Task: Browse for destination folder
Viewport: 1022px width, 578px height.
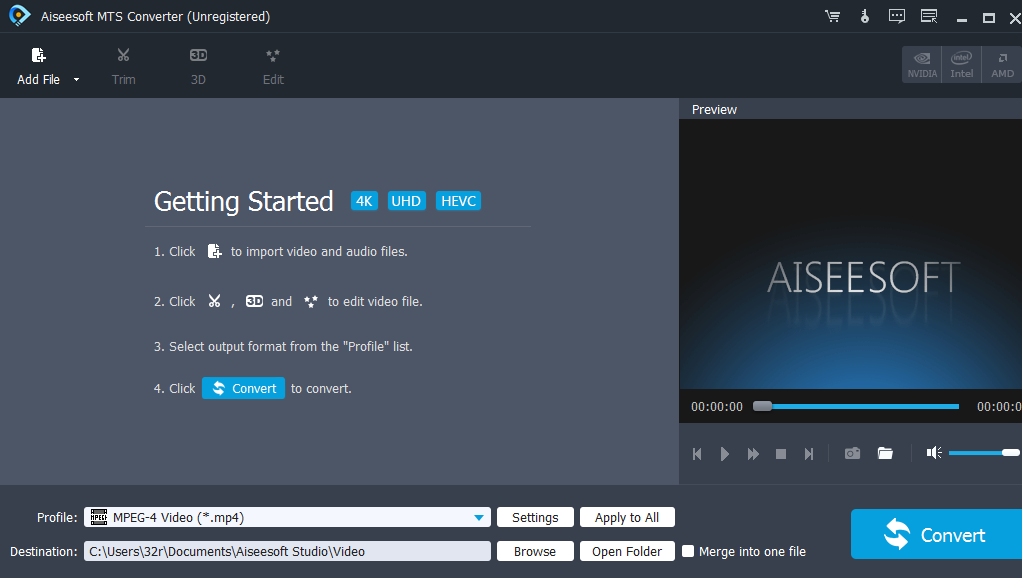Action: click(x=535, y=551)
